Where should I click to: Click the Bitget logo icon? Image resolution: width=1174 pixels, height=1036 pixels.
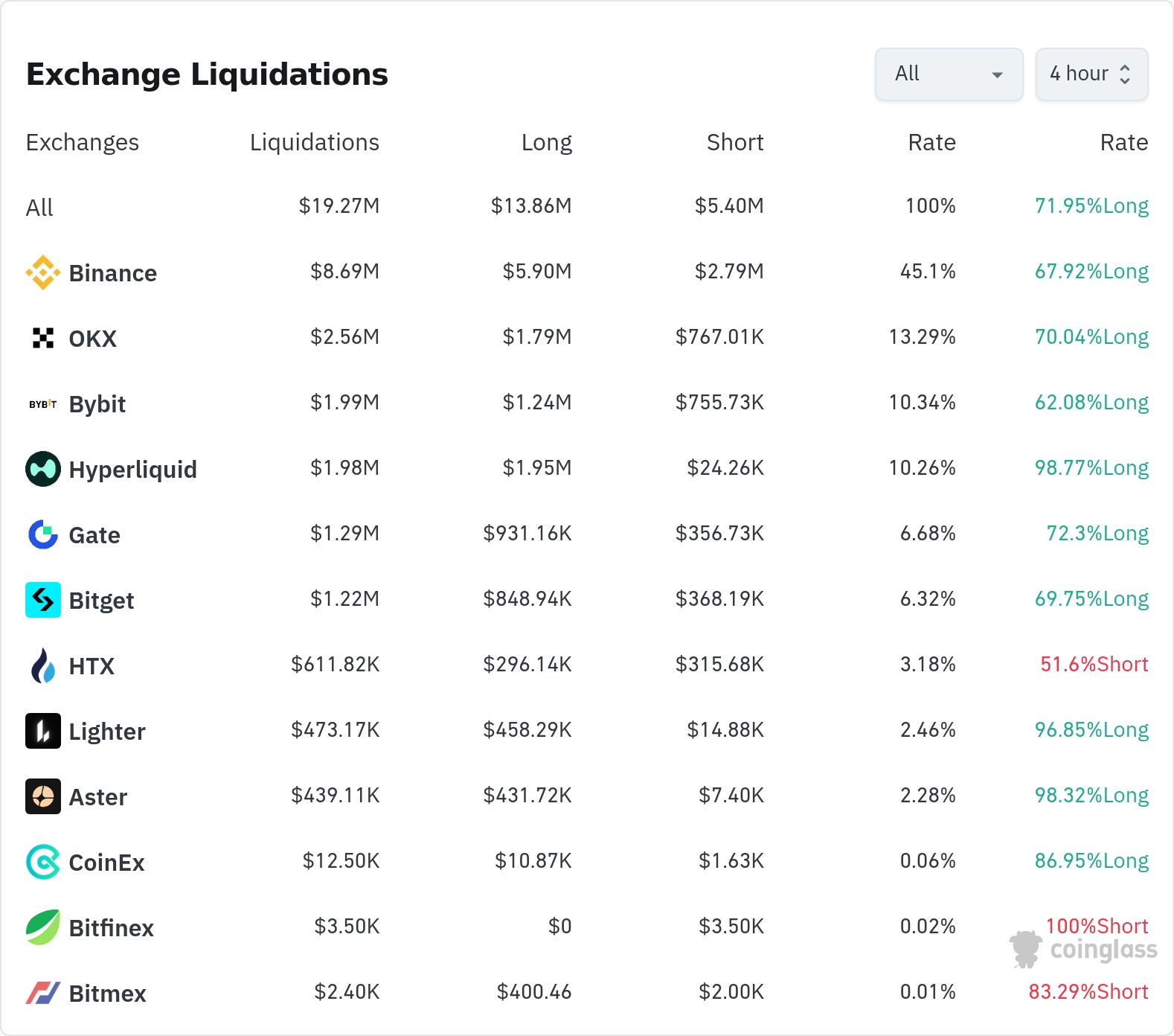[43, 600]
